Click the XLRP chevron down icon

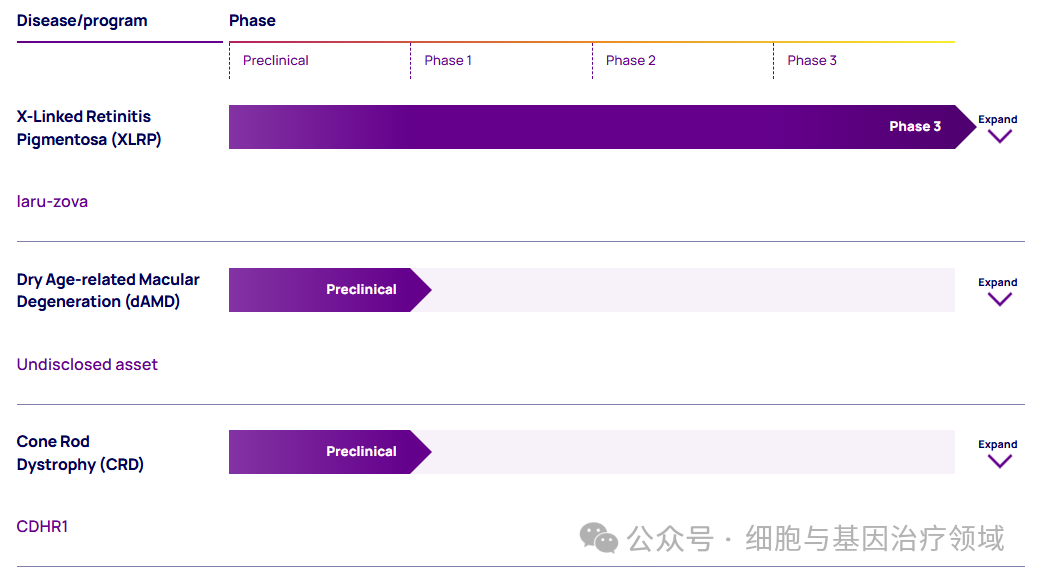999,136
